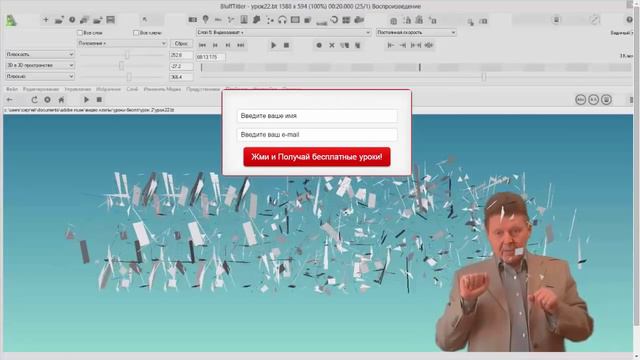The height and width of the screenshot is (360, 640).
Task: Click the value field showing -27.2
Action: (181, 66)
